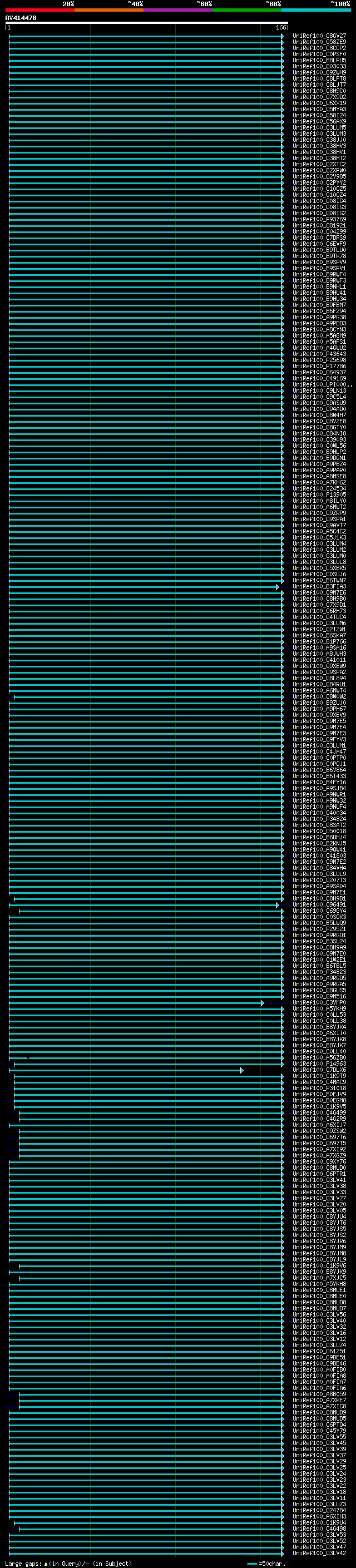Click hit label UniRef100_Q3LV41
Screen dimensions: 356x1568
(319, 1180)
